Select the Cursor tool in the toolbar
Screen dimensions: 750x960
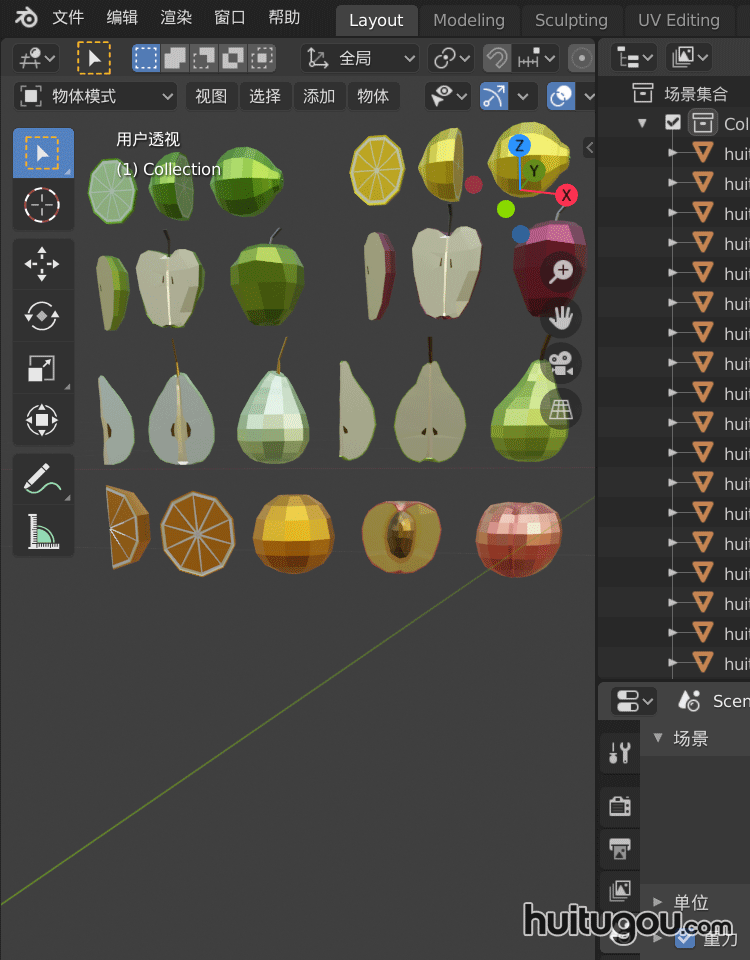[42, 205]
